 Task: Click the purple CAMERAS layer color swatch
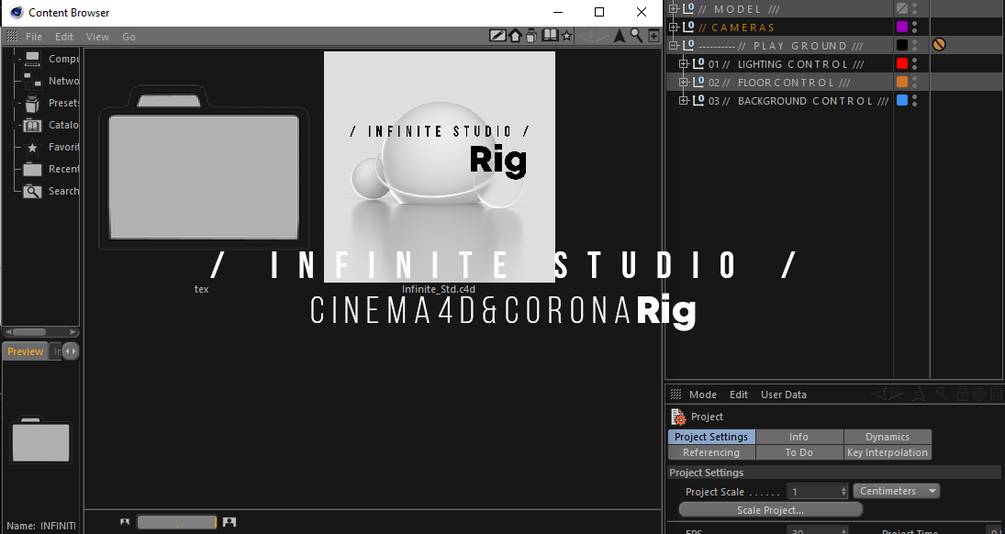click(902, 27)
